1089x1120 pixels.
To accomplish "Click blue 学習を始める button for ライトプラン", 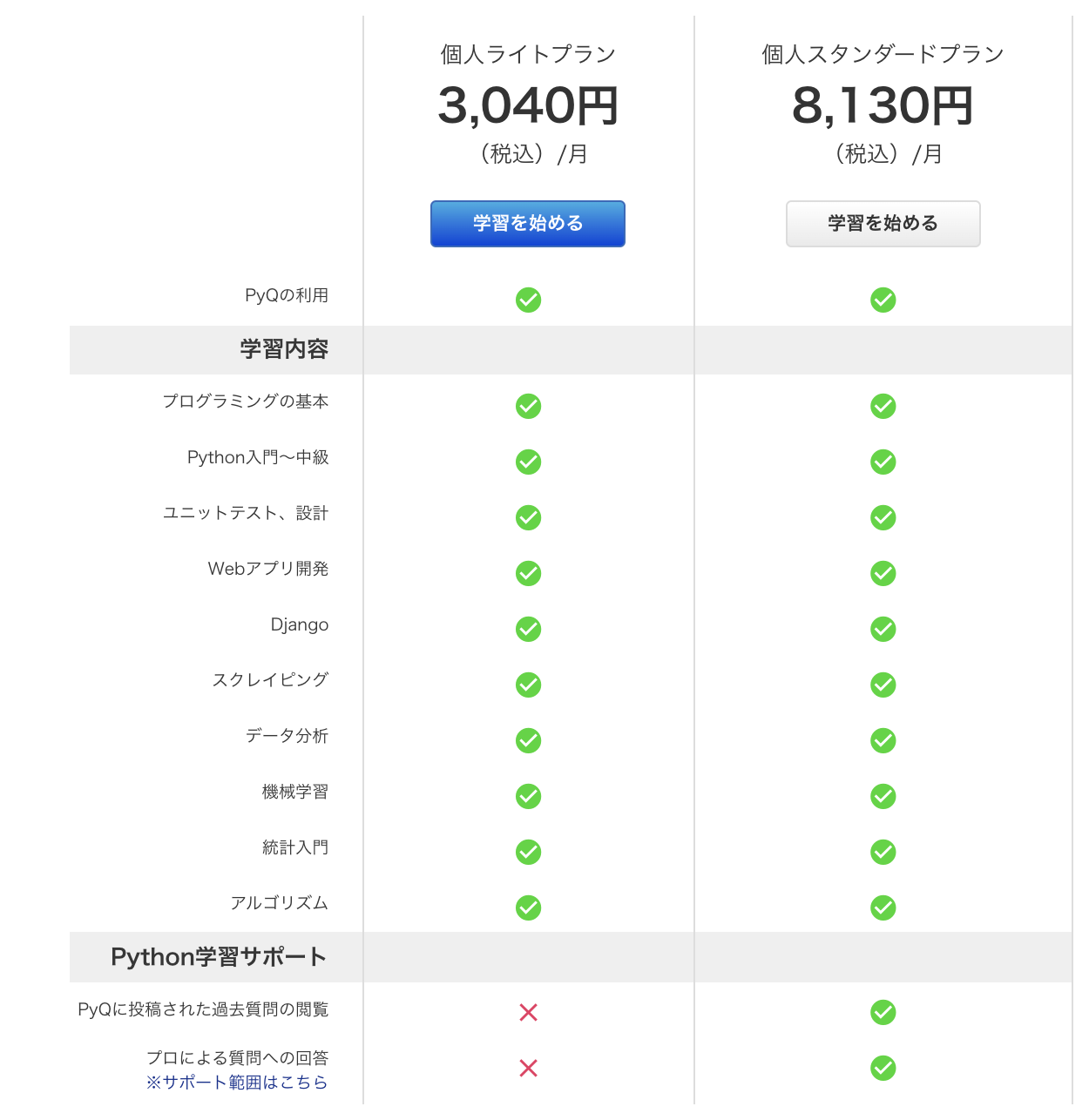I will point(528,224).
